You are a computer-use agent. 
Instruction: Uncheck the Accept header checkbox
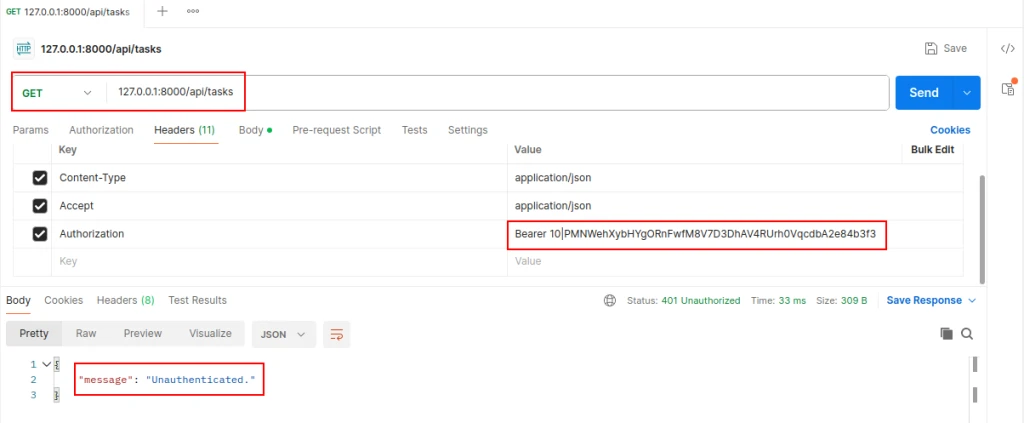tap(40, 206)
